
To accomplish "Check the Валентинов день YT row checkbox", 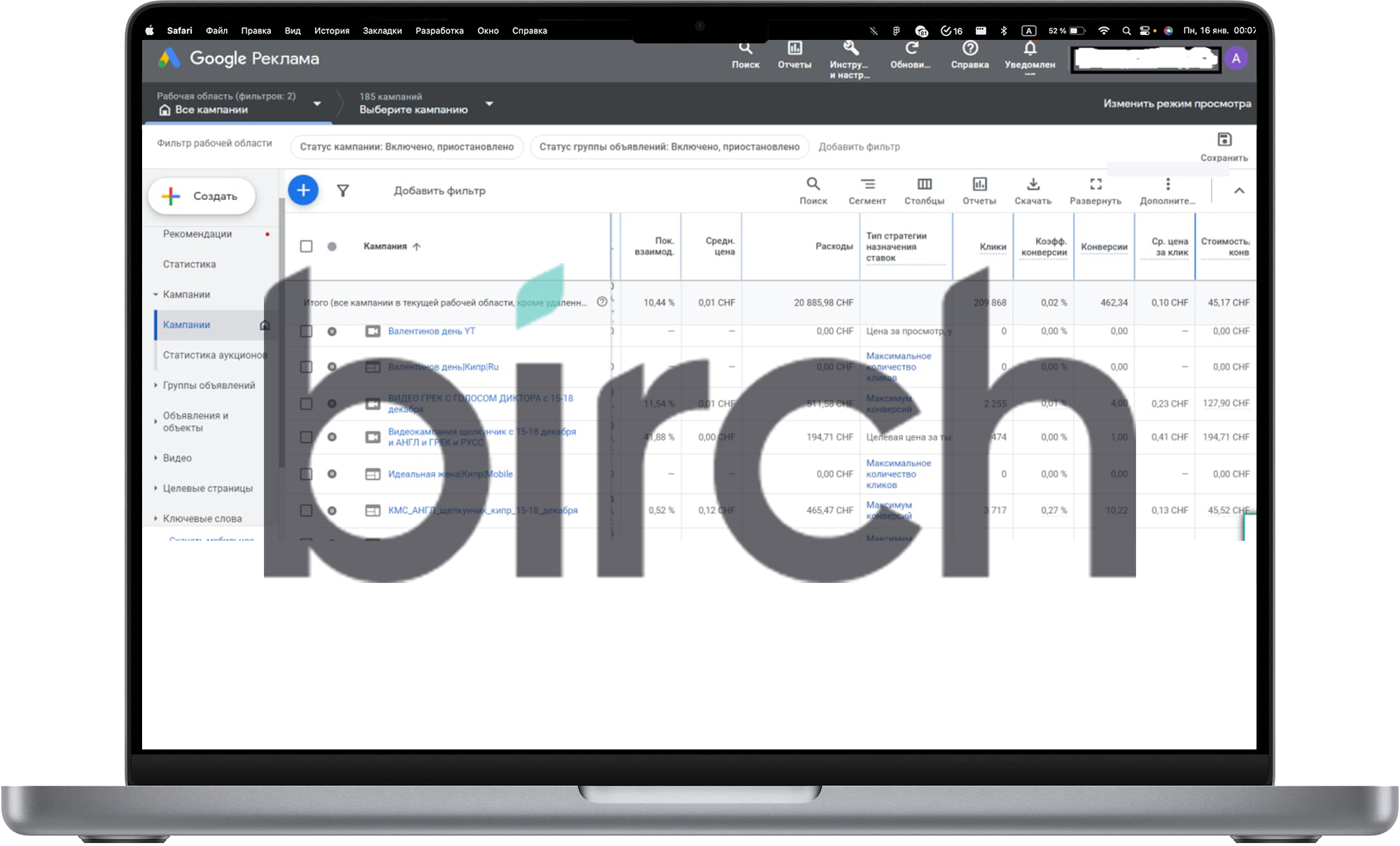I will [x=306, y=331].
